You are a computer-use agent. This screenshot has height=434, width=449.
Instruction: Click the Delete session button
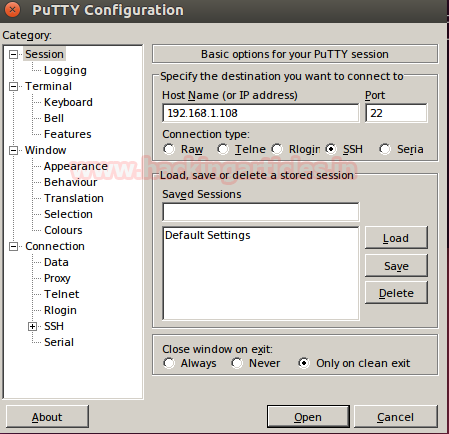[x=396, y=293]
